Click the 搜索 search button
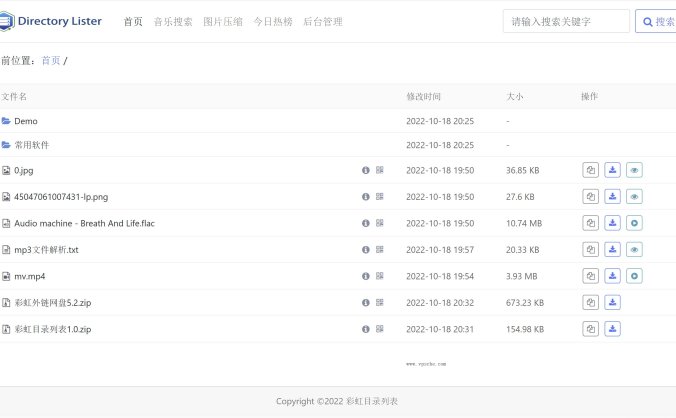 coord(657,21)
